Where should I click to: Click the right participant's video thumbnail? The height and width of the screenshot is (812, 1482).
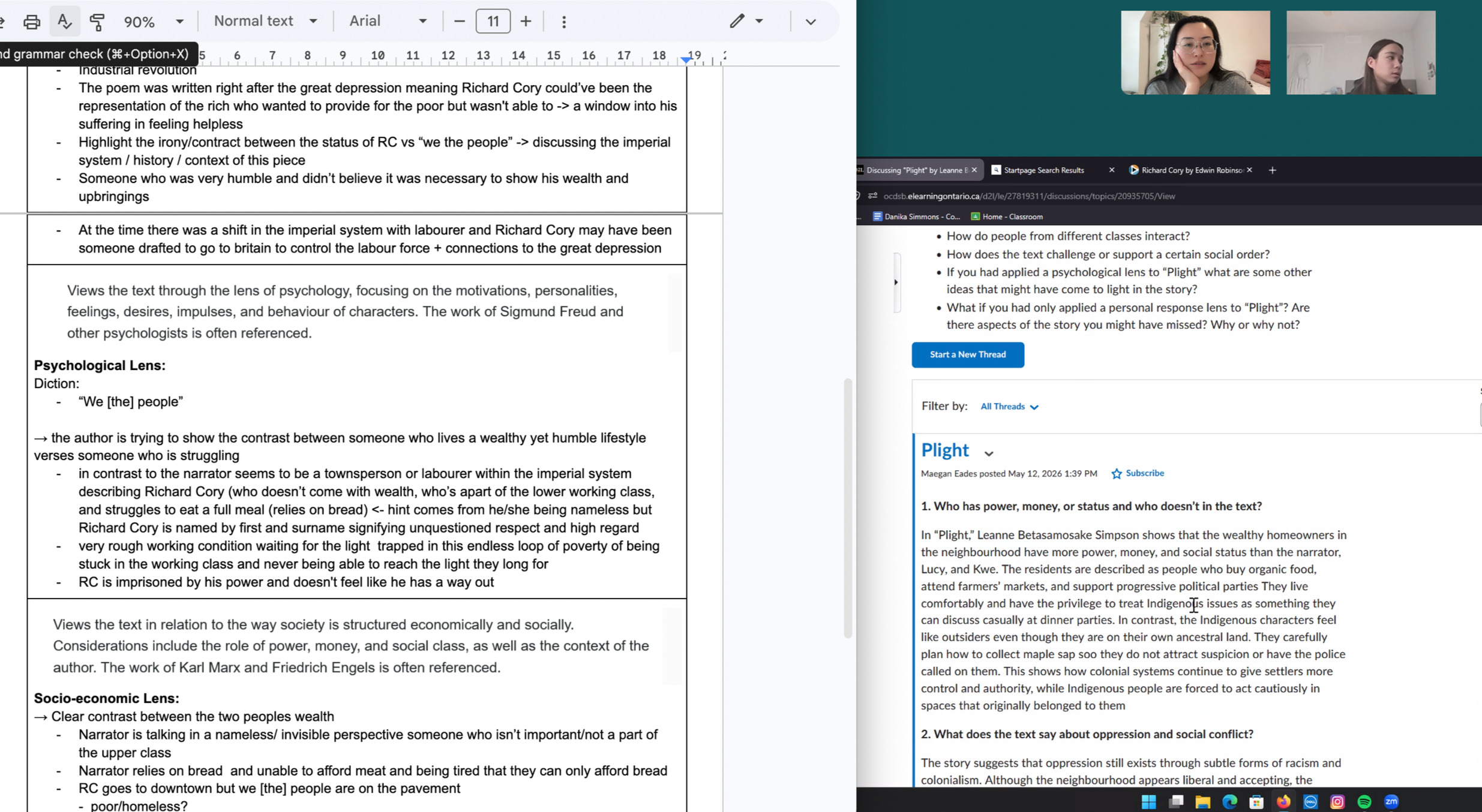1360,53
